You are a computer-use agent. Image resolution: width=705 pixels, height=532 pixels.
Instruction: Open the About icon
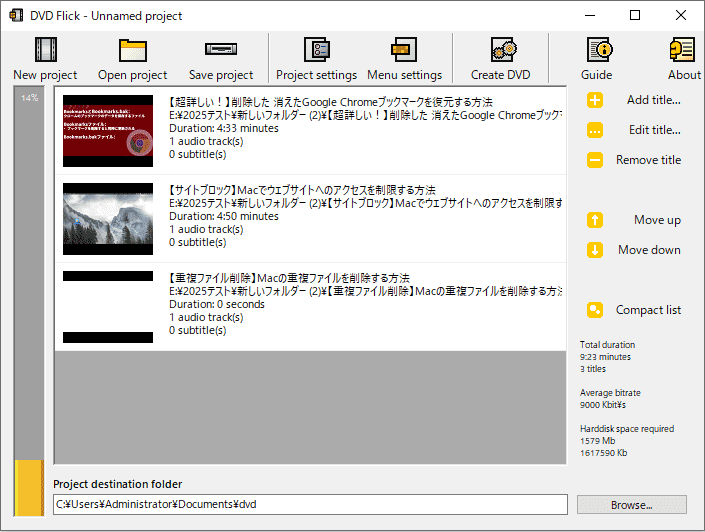pyautogui.click(x=683, y=50)
